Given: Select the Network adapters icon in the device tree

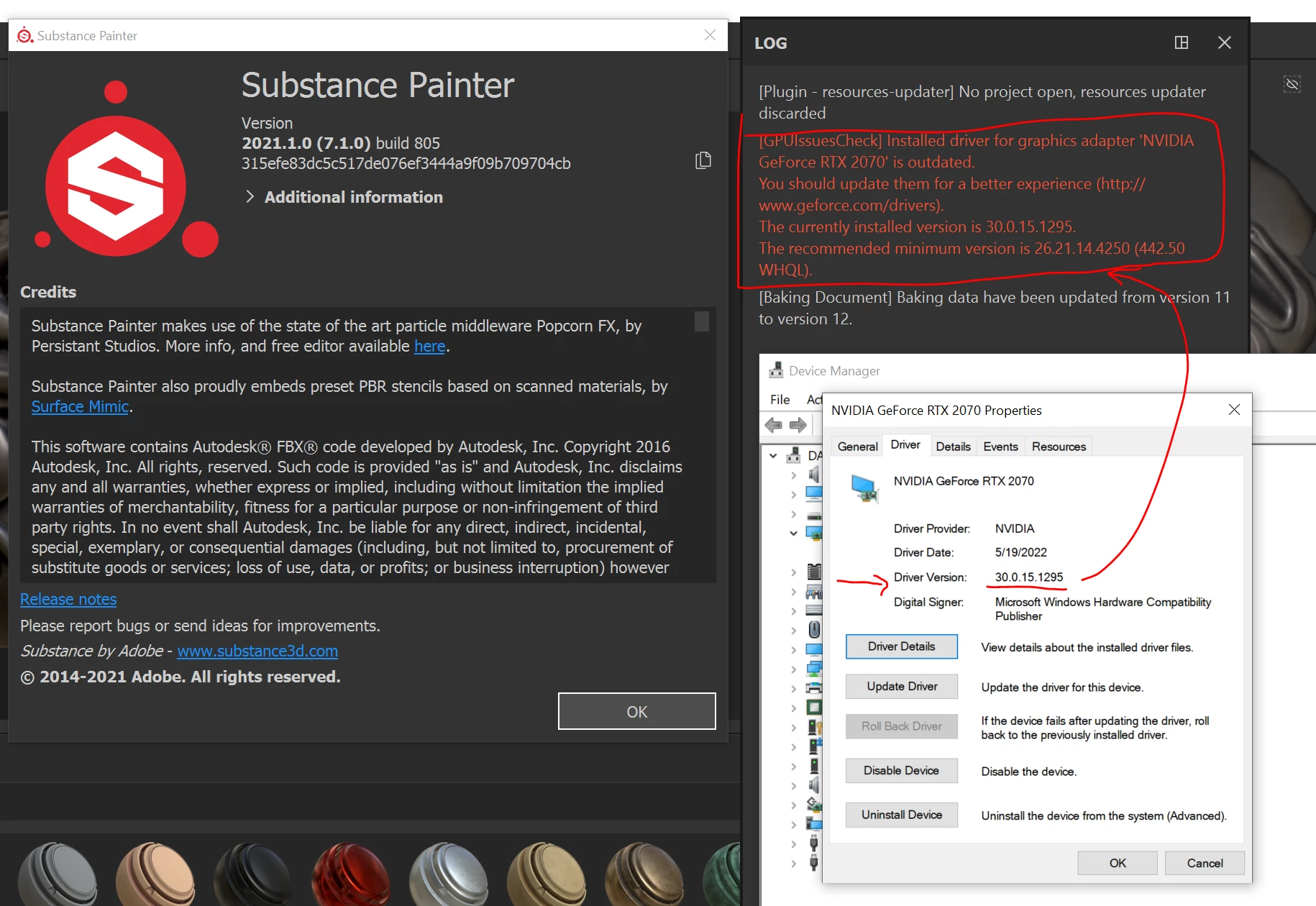Looking at the screenshot, I should point(814,669).
